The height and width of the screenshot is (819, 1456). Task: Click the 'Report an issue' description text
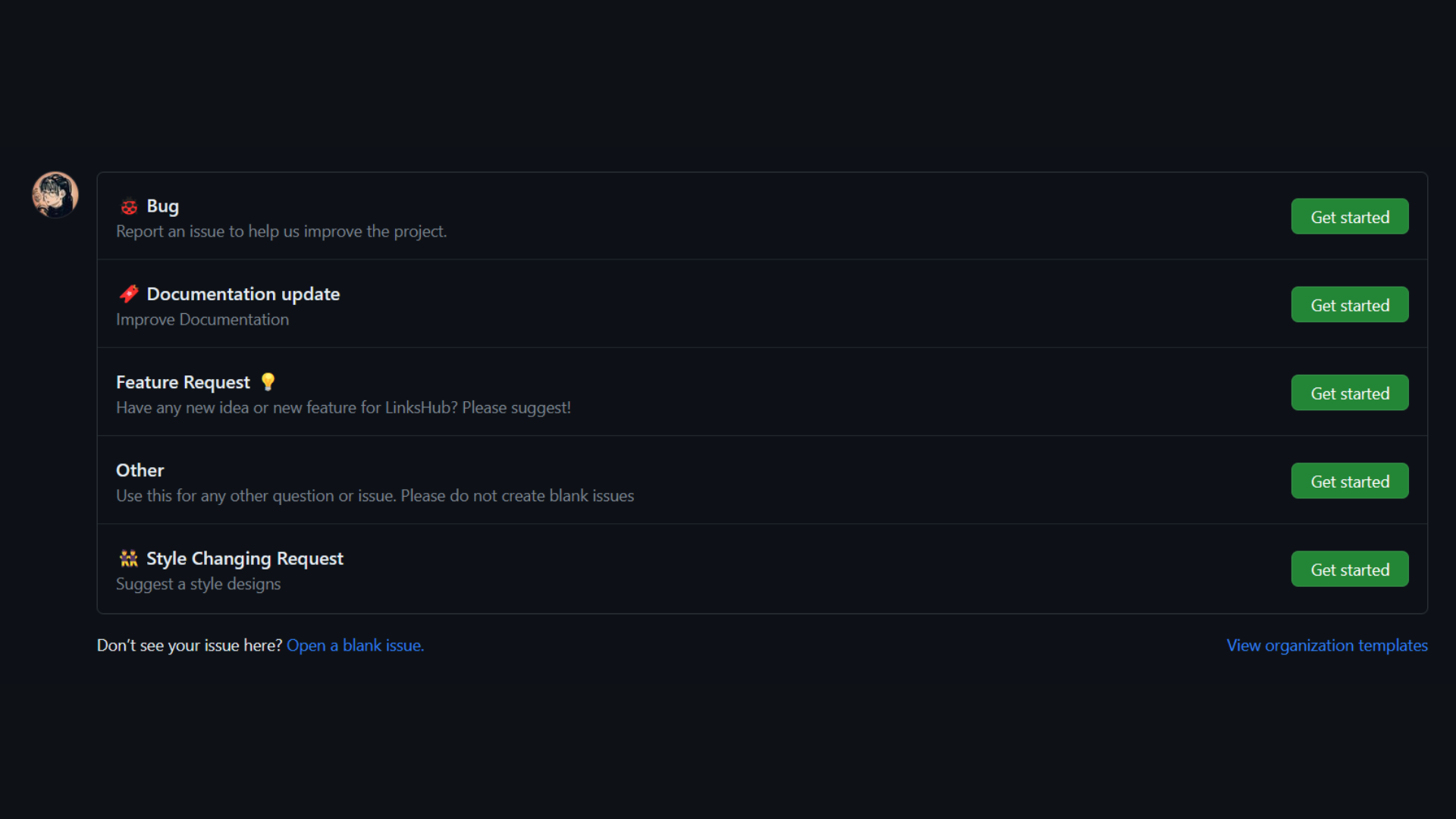click(x=281, y=231)
